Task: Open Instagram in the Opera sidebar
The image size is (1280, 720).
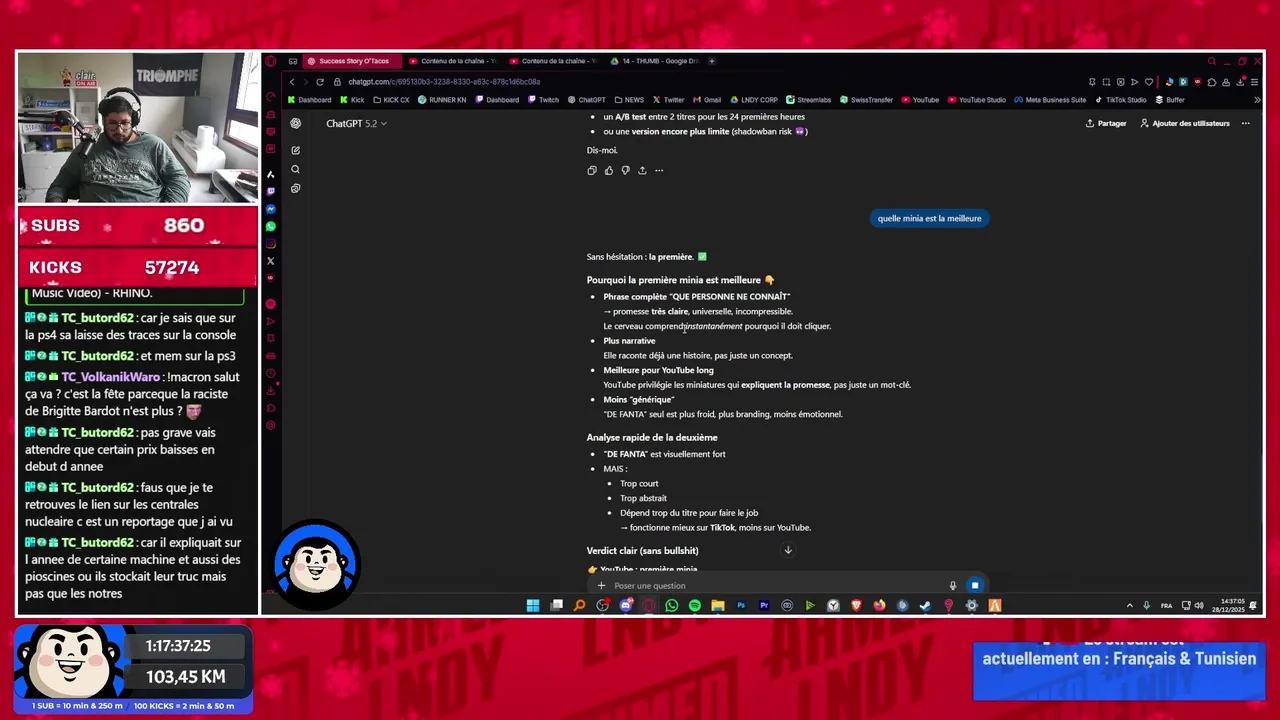Action: [270, 243]
